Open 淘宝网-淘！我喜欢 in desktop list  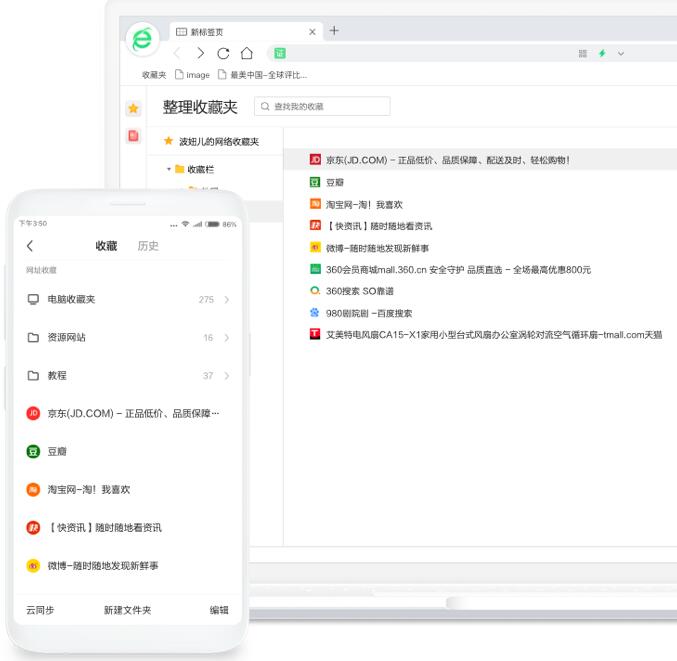[364, 205]
